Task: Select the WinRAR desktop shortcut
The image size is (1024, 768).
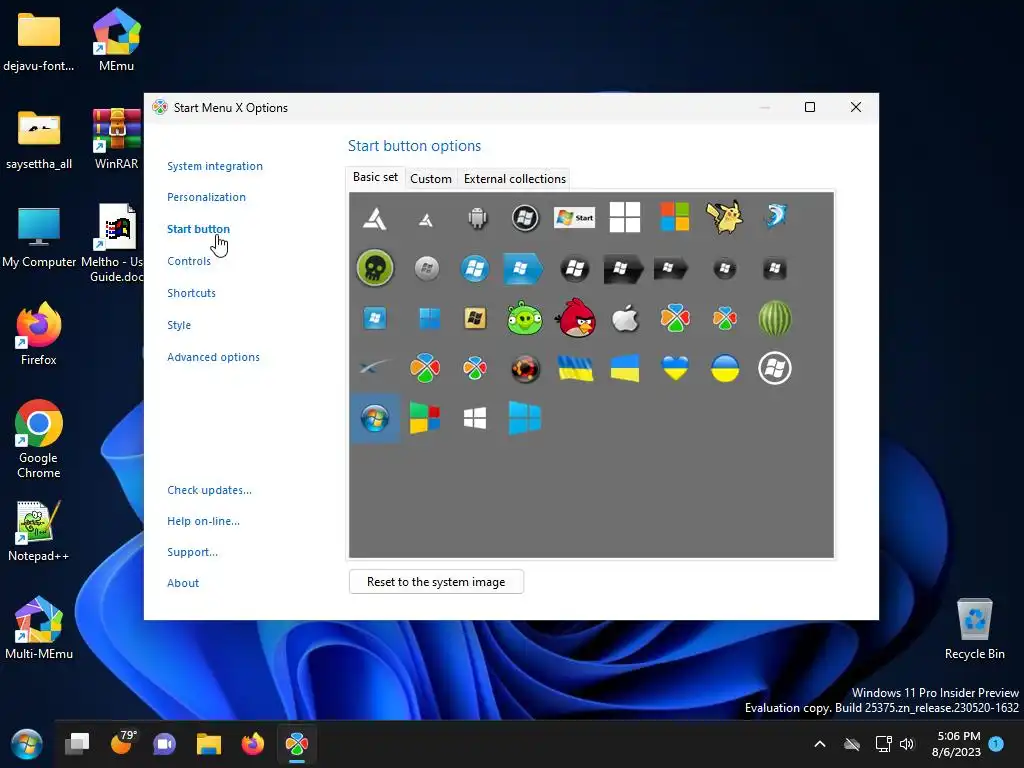Action: tap(116, 139)
